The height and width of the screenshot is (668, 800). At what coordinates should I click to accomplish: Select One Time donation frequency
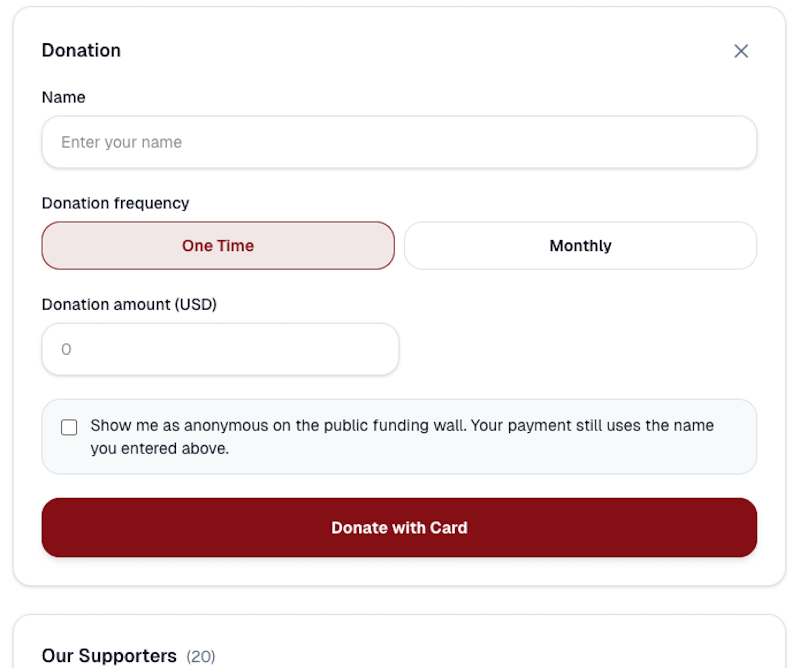tap(218, 246)
